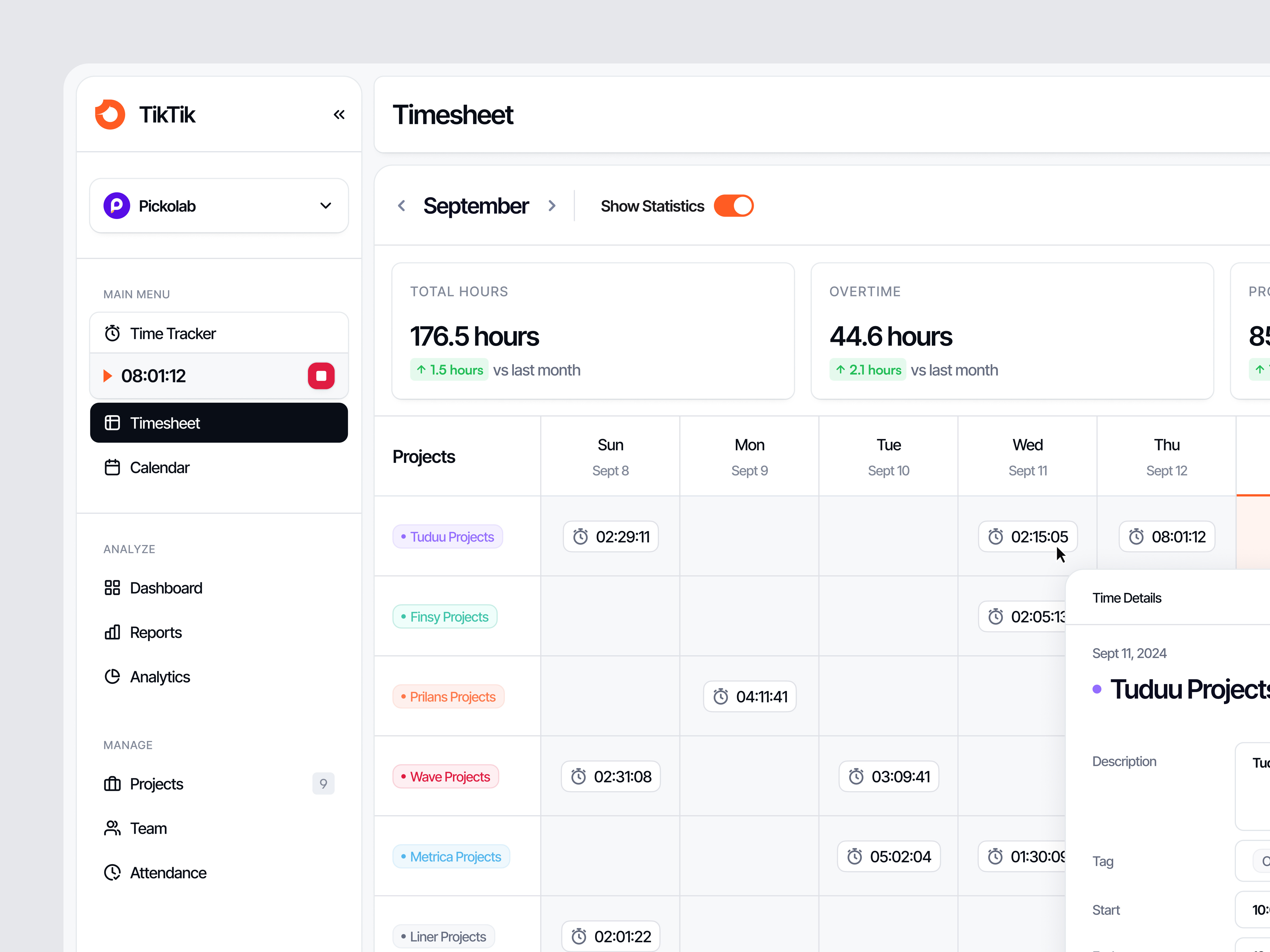Open Team using the people icon
Screen dimensions: 1270x952
tap(112, 828)
